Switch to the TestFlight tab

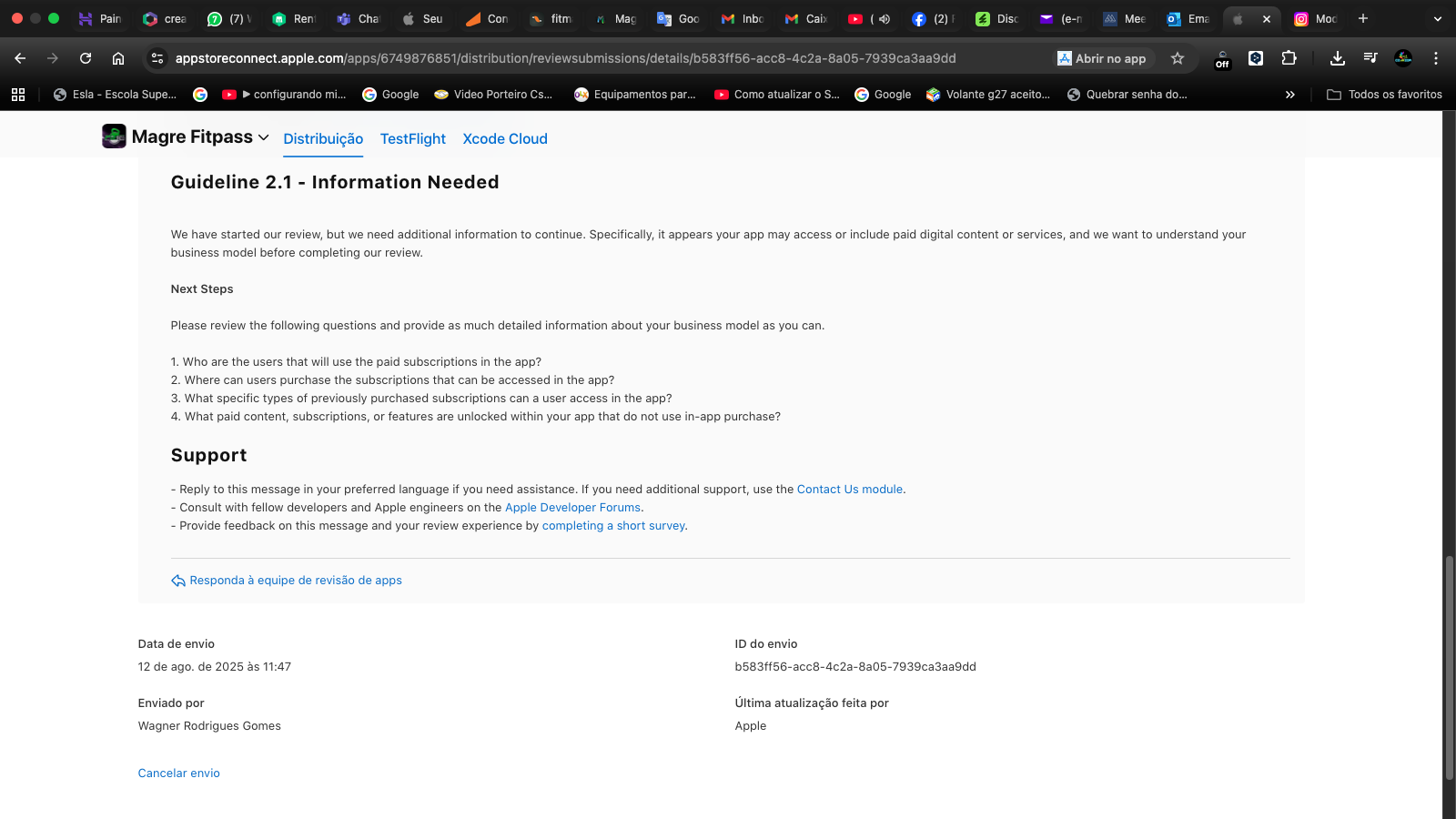pyautogui.click(x=413, y=138)
